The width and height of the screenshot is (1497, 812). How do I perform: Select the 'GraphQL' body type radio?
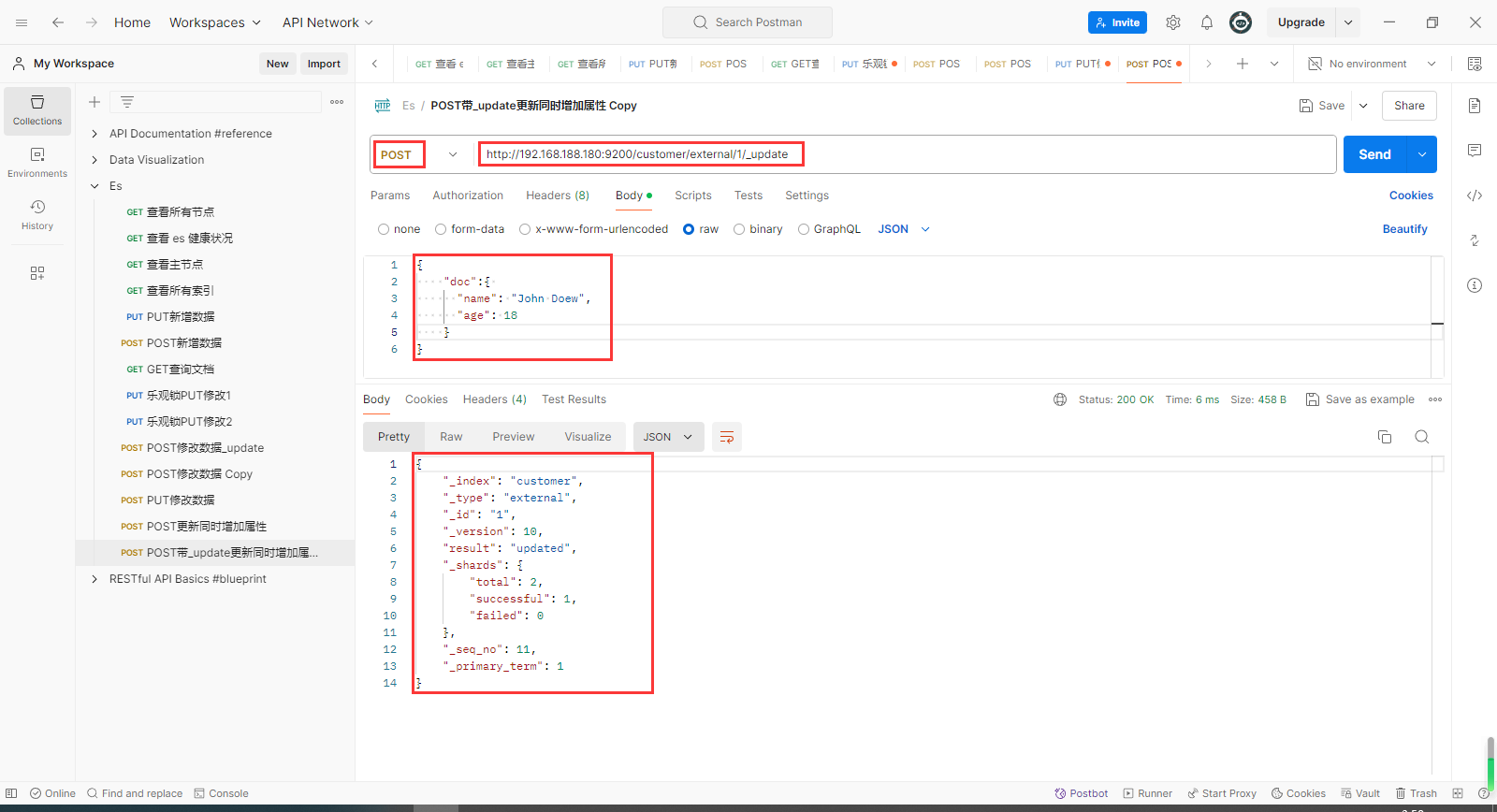coord(804,229)
